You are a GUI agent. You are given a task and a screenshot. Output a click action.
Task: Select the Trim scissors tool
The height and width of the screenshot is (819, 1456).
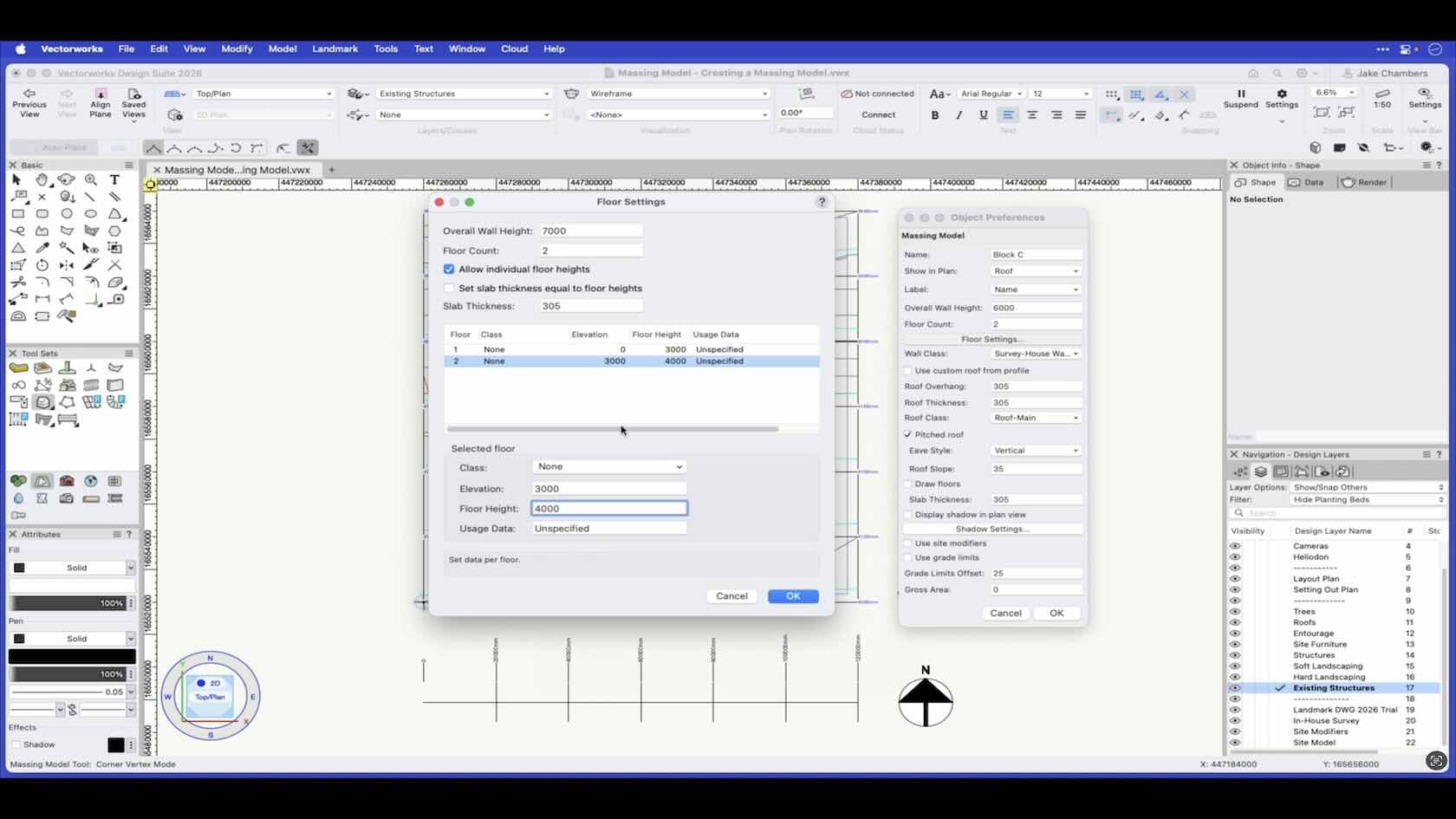[17, 283]
